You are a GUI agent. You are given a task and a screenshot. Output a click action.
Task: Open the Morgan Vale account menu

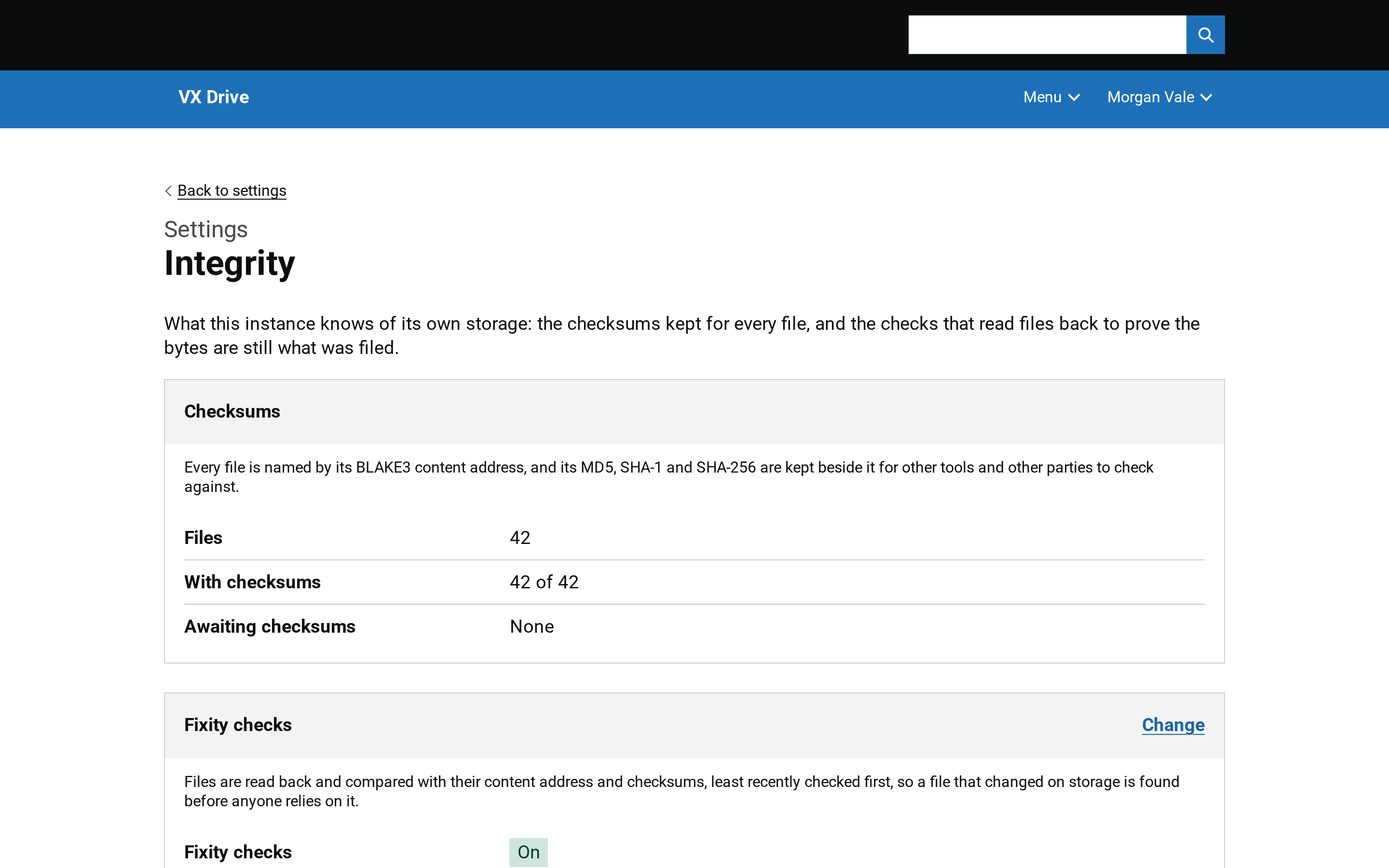(1159, 97)
